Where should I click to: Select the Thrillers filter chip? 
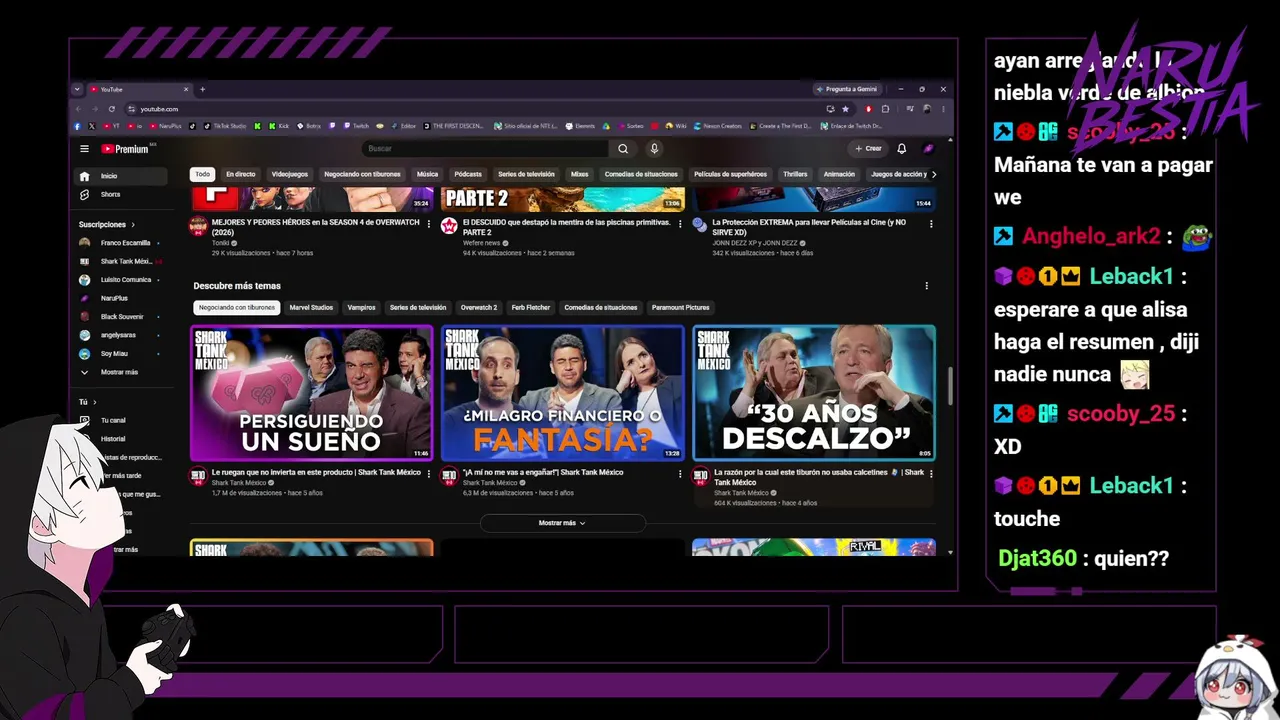[795, 174]
